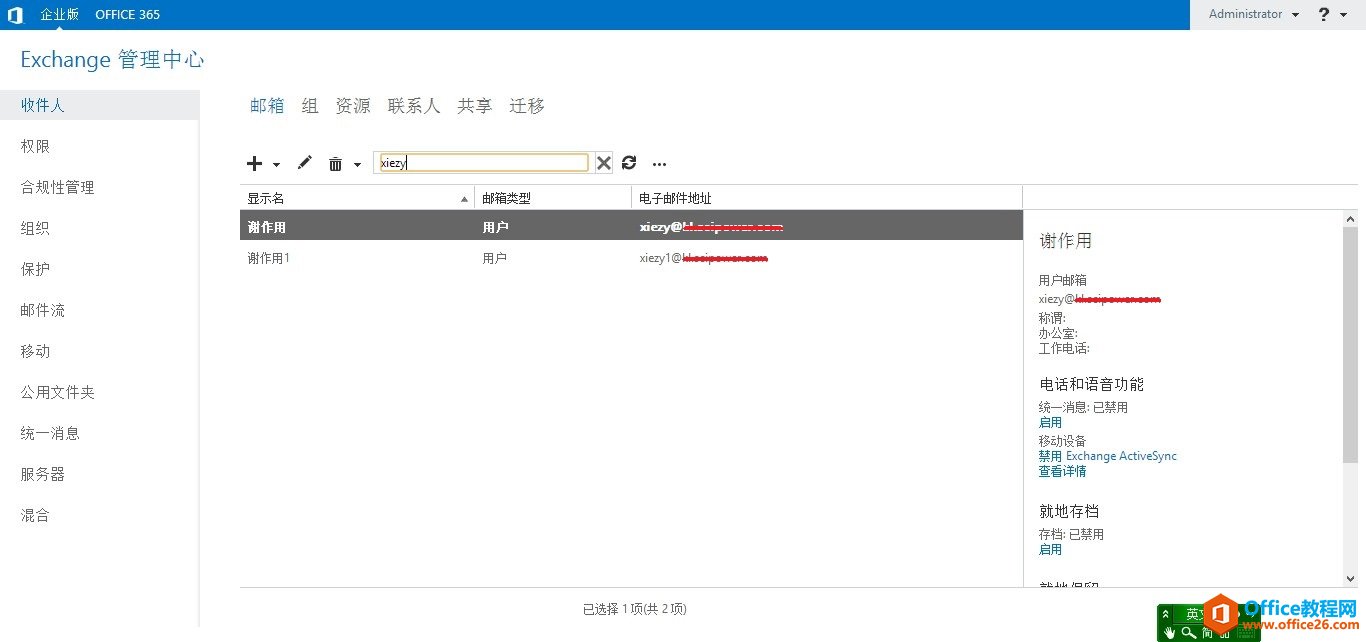
Task: Click the plus icon to create new mailbox
Action: pos(254,163)
